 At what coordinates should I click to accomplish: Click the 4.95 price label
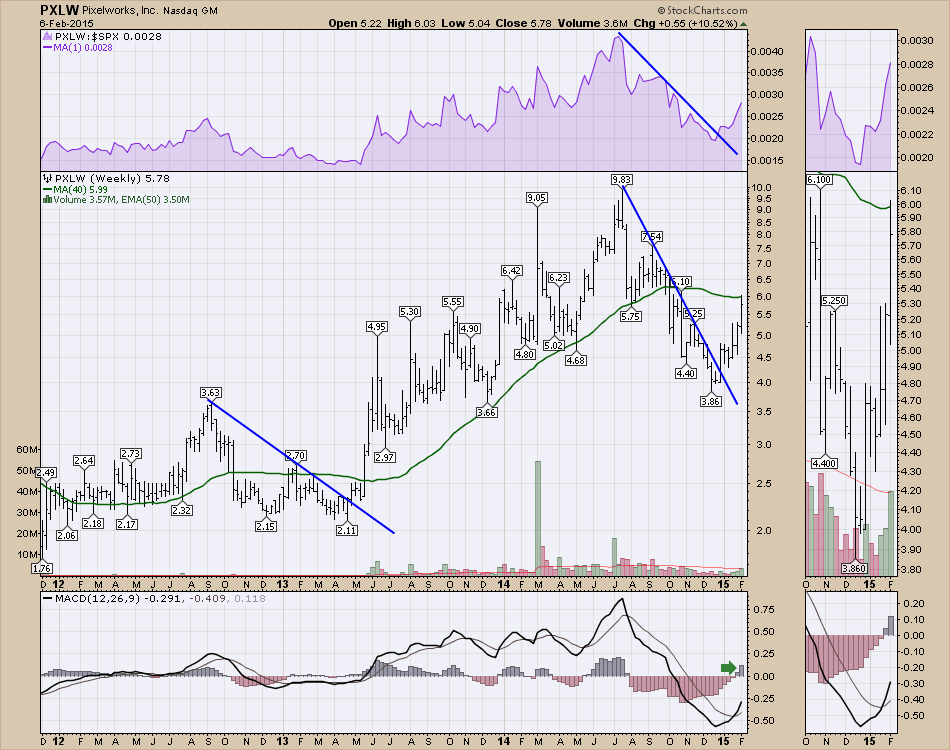(376, 326)
